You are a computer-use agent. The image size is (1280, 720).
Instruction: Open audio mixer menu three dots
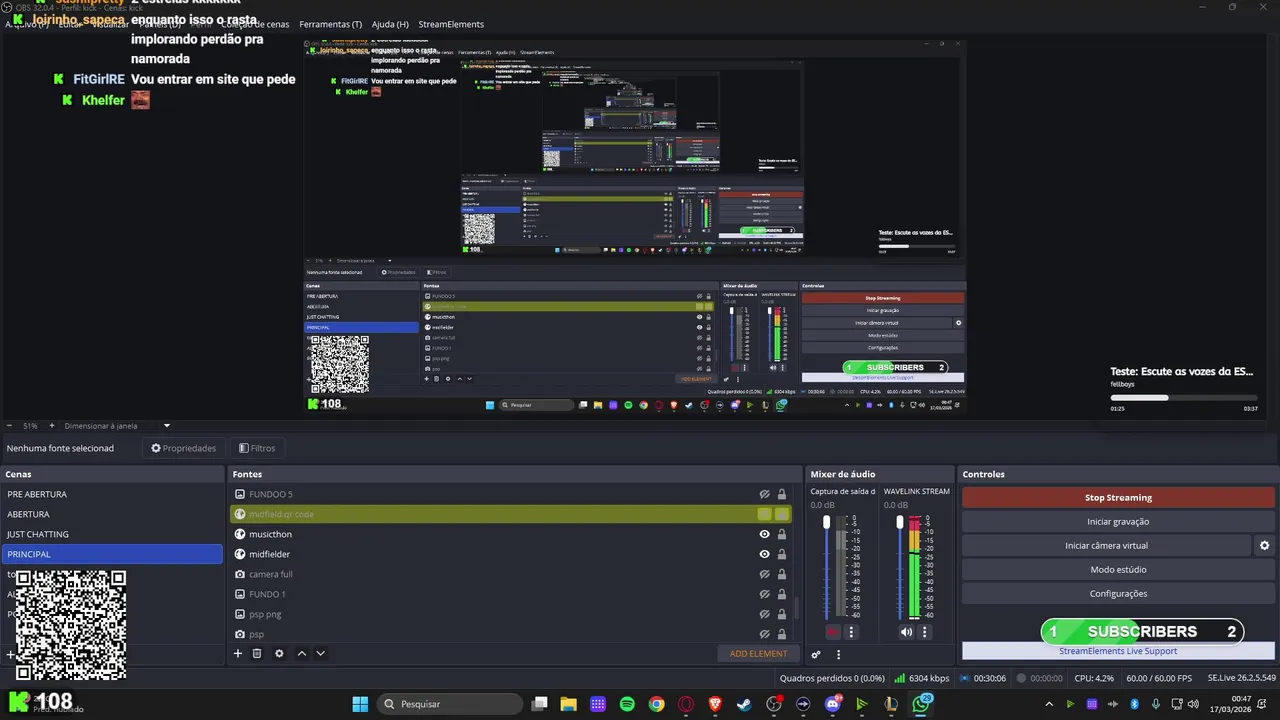(838, 654)
